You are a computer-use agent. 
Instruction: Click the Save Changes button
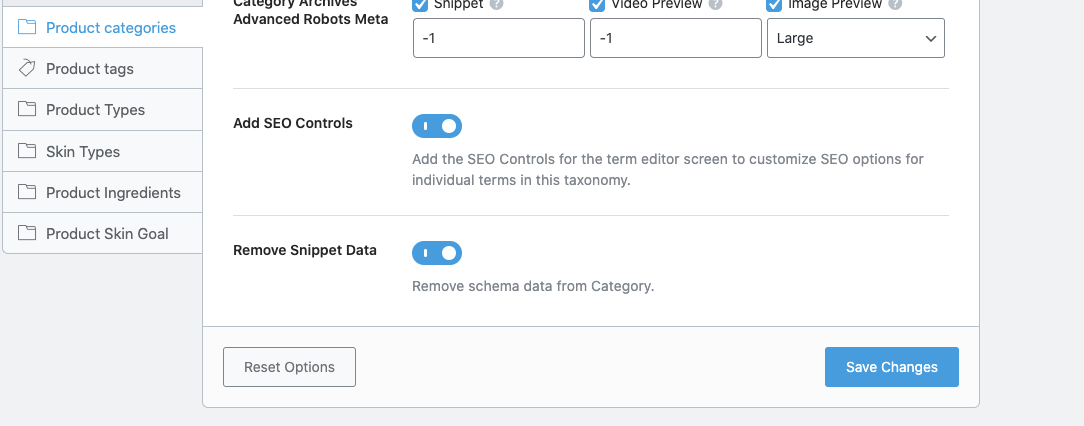pyautogui.click(x=891, y=367)
